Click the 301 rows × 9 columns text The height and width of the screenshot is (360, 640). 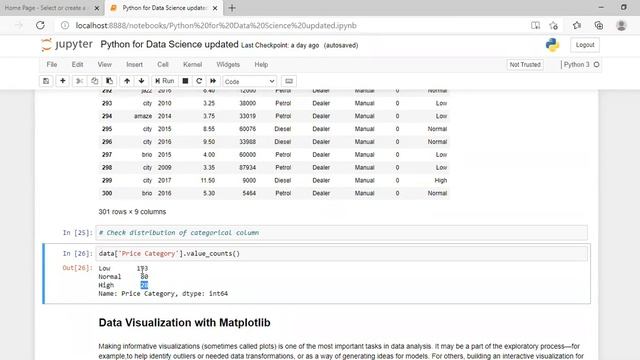pos(132,212)
